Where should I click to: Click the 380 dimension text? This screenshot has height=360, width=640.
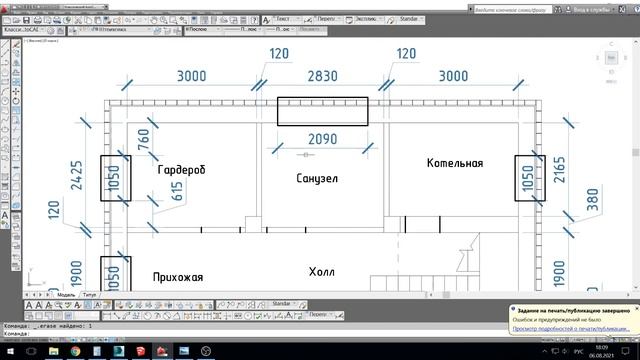(x=592, y=199)
